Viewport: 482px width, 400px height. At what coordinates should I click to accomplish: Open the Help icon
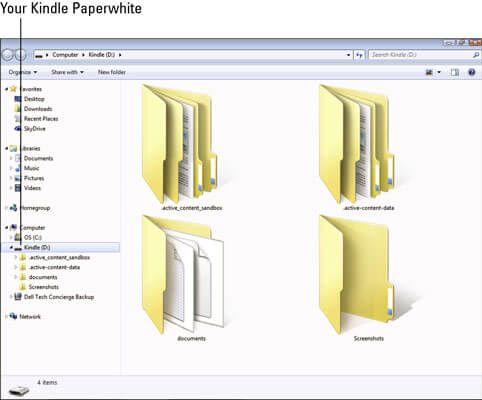(x=472, y=72)
